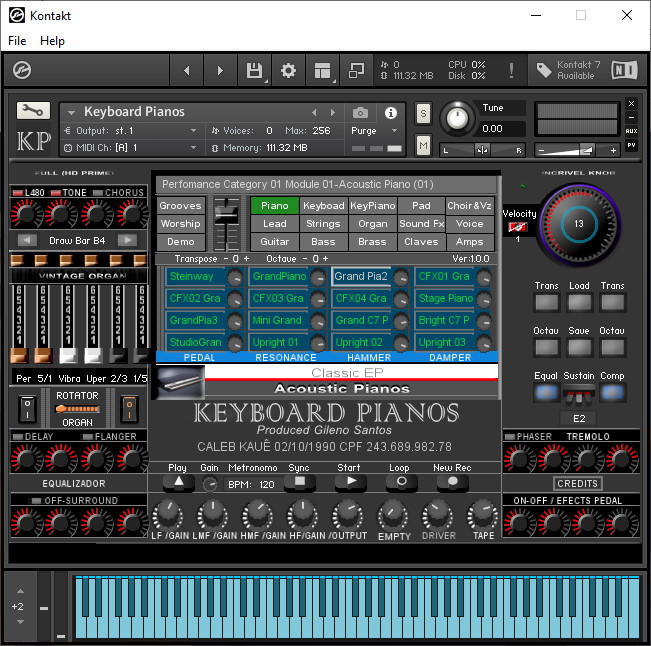Take a snapshot with camera icon
This screenshot has height=646, width=651.
[360, 113]
